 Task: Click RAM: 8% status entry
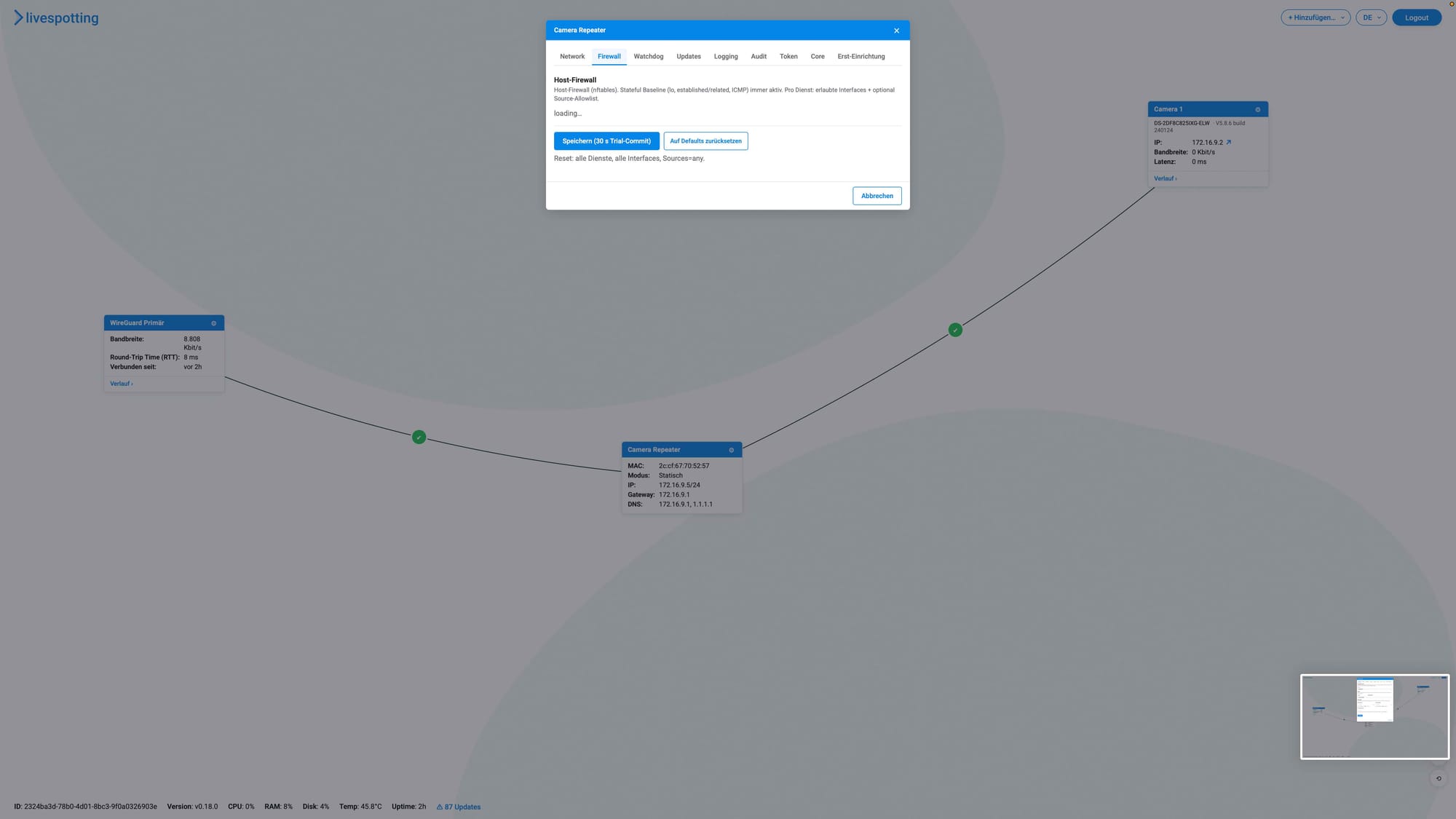[x=278, y=807]
